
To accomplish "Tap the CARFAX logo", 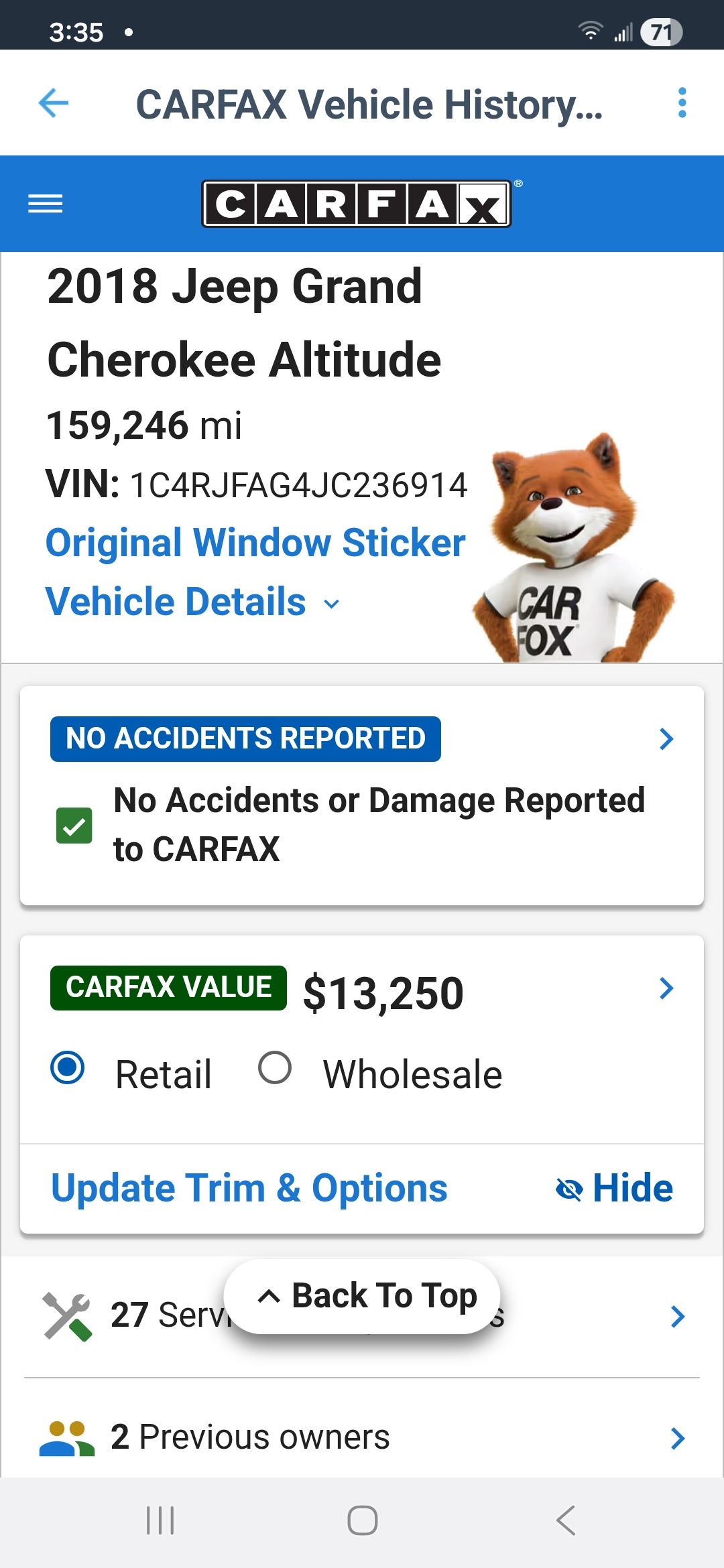I will point(357,204).
